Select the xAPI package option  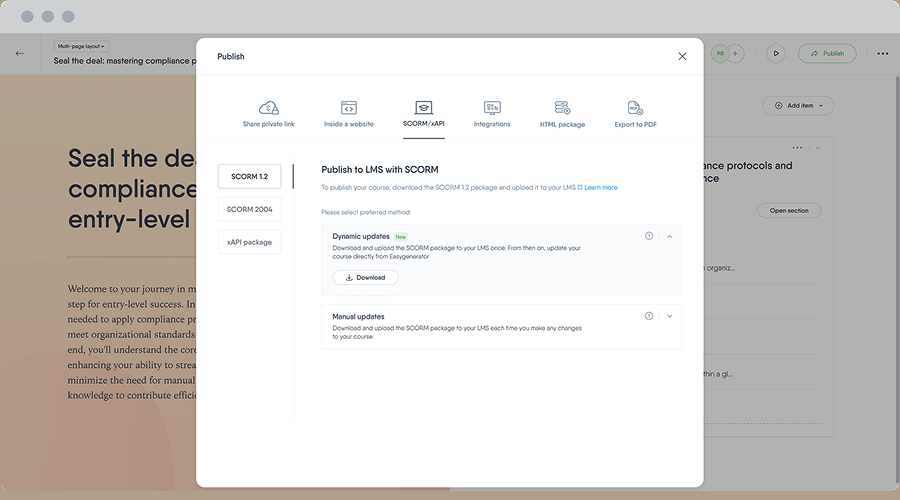(249, 242)
